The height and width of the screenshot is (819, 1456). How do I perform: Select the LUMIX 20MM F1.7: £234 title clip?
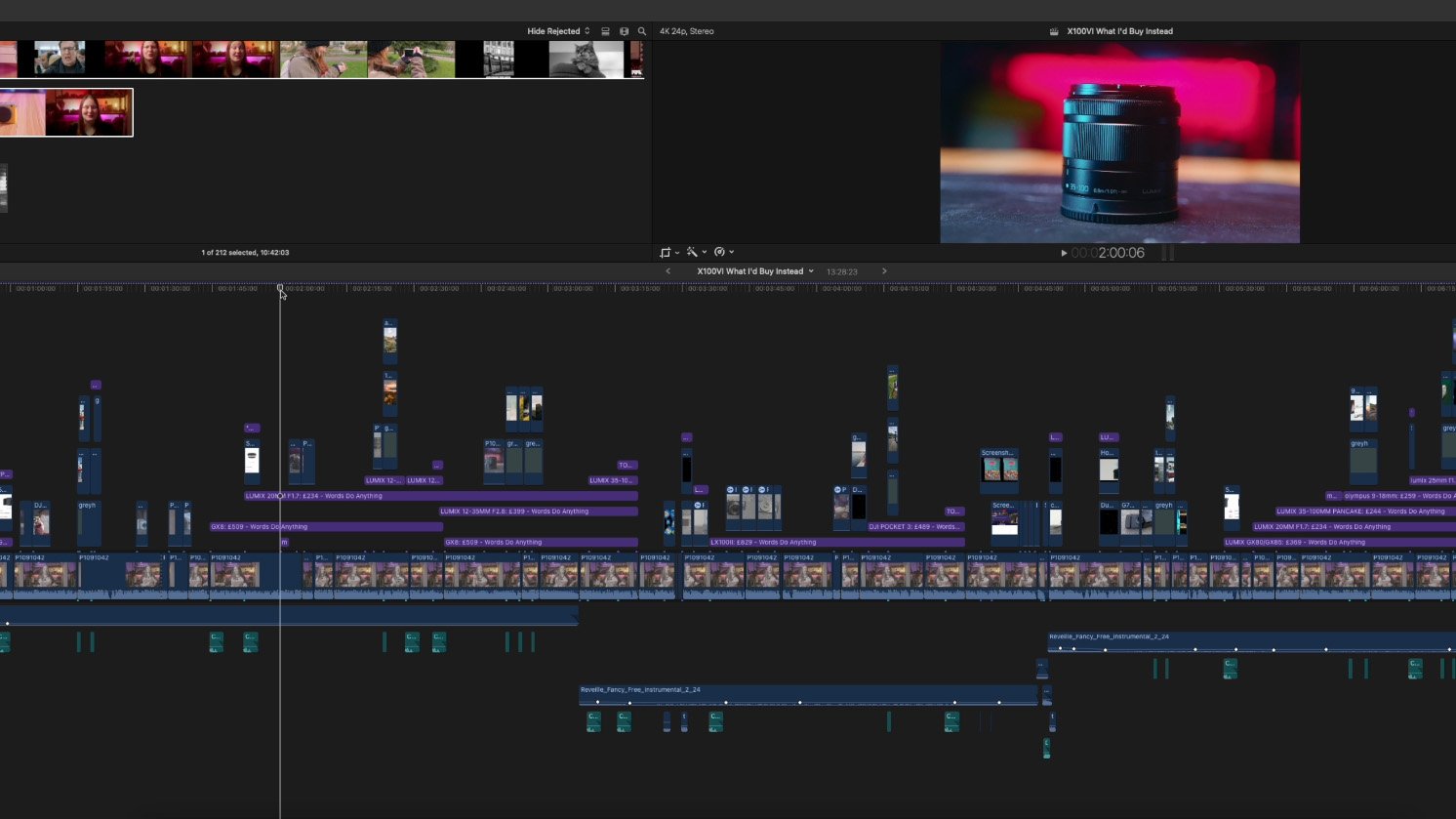point(441,496)
